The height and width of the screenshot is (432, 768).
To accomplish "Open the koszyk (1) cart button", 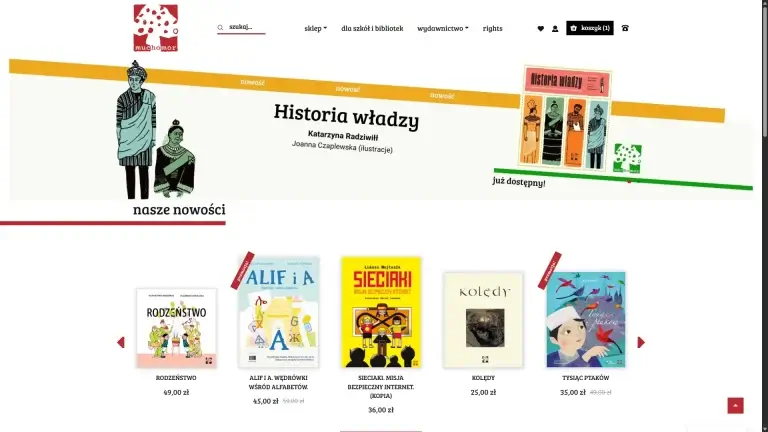I will (590, 28).
